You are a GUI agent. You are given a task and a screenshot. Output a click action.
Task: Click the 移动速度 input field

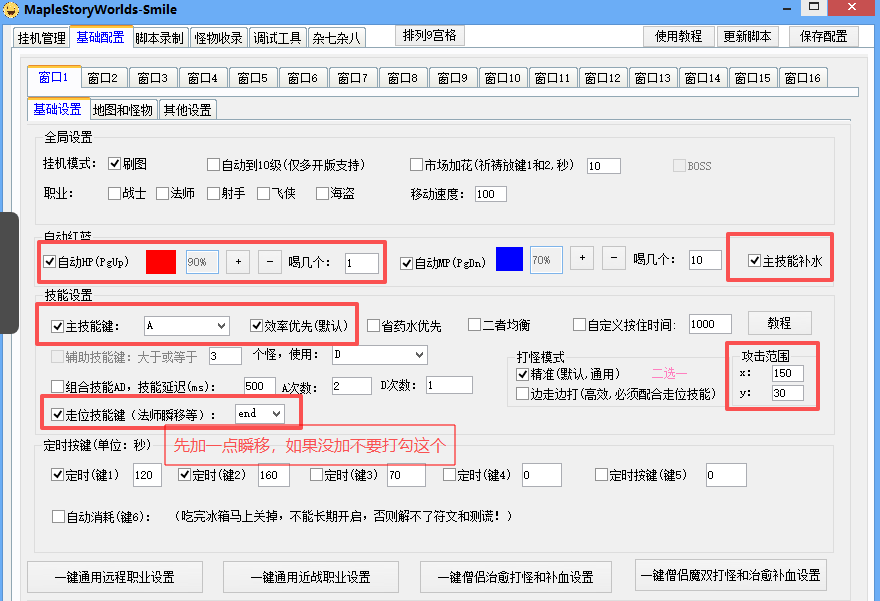[x=490, y=194]
